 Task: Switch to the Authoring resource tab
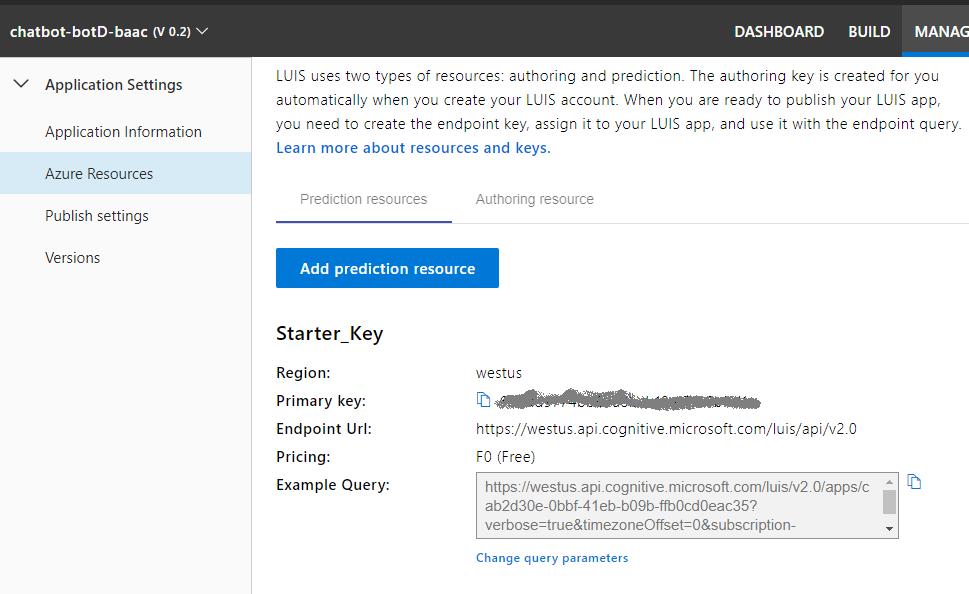tap(535, 200)
